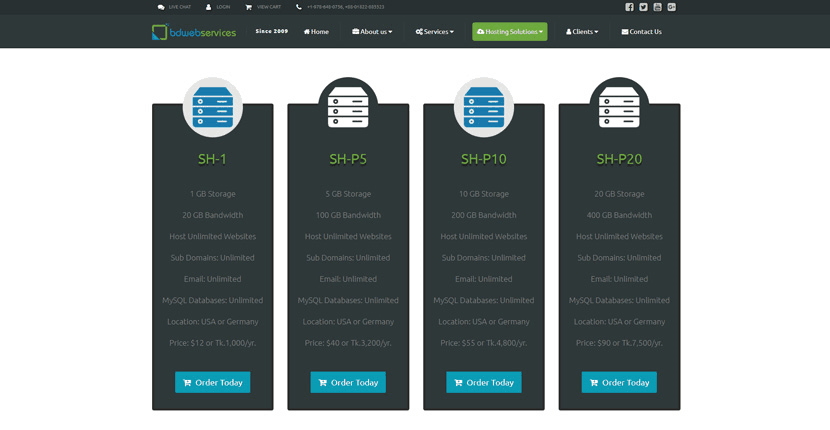This screenshot has width=830, height=430.
Task: Expand the Services dropdown menu
Action: [435, 32]
